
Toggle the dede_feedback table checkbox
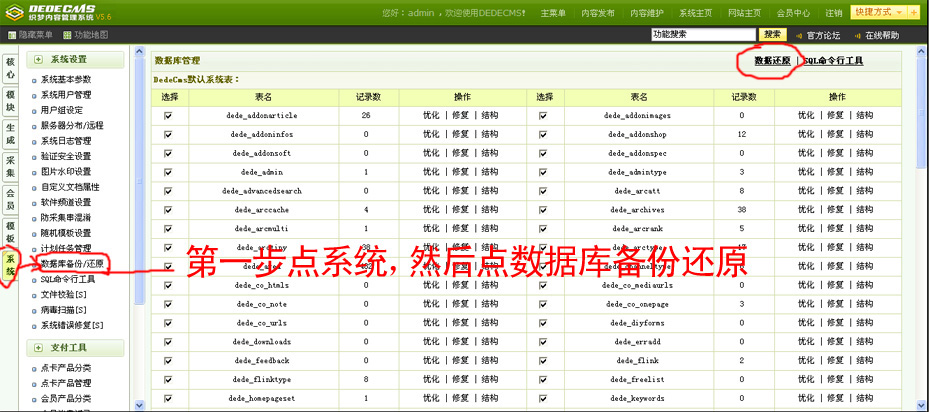(x=168, y=361)
